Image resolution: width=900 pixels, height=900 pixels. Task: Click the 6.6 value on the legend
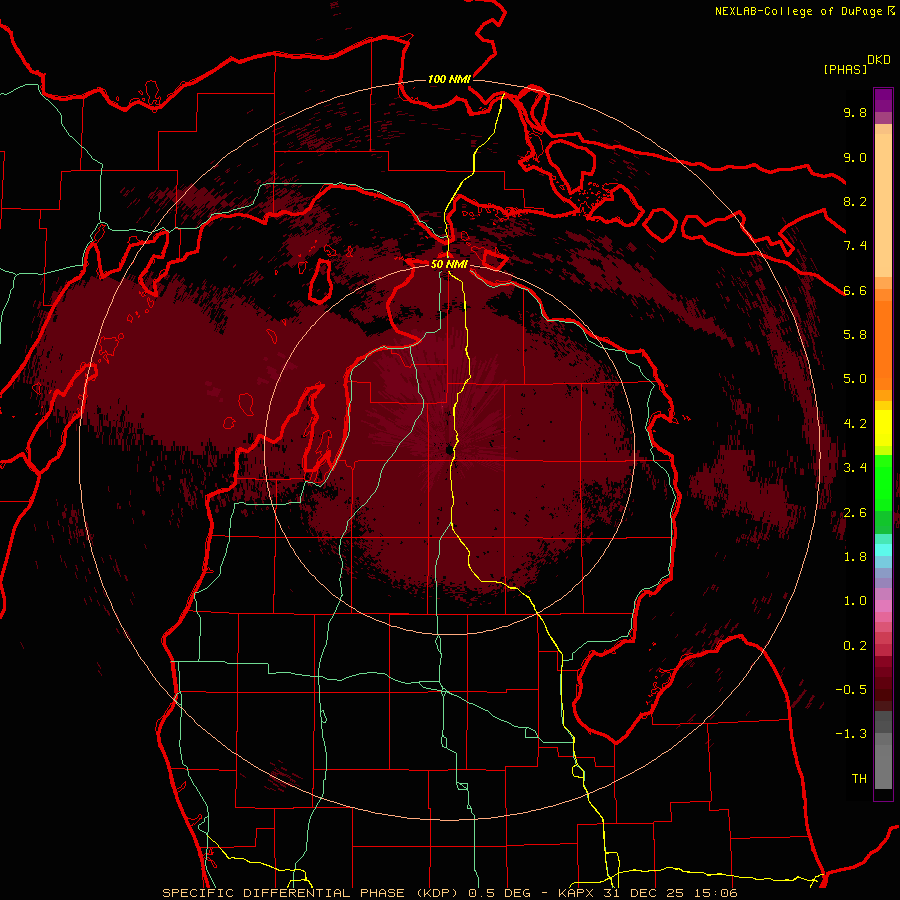855,290
